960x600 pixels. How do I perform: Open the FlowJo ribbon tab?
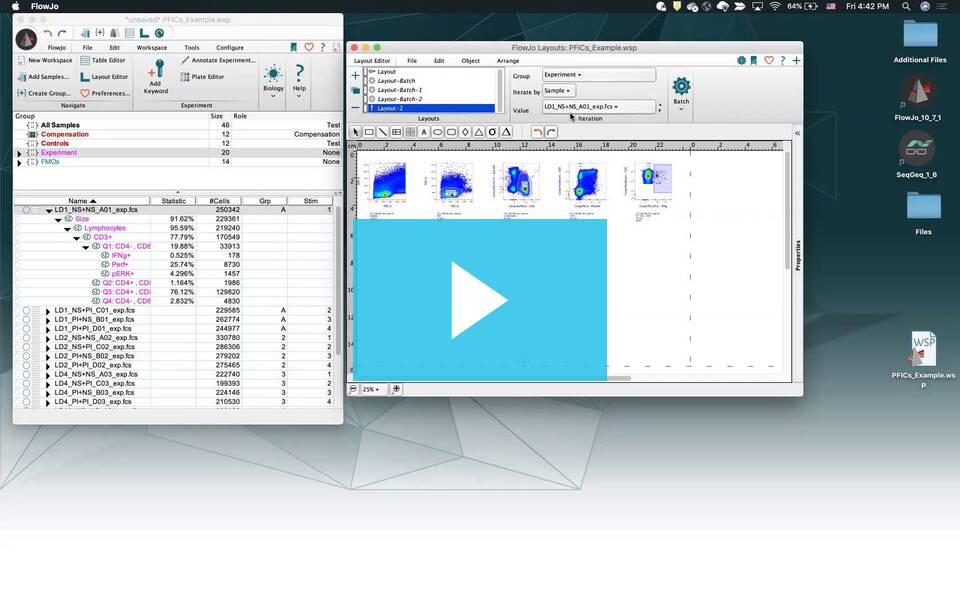click(x=56, y=48)
